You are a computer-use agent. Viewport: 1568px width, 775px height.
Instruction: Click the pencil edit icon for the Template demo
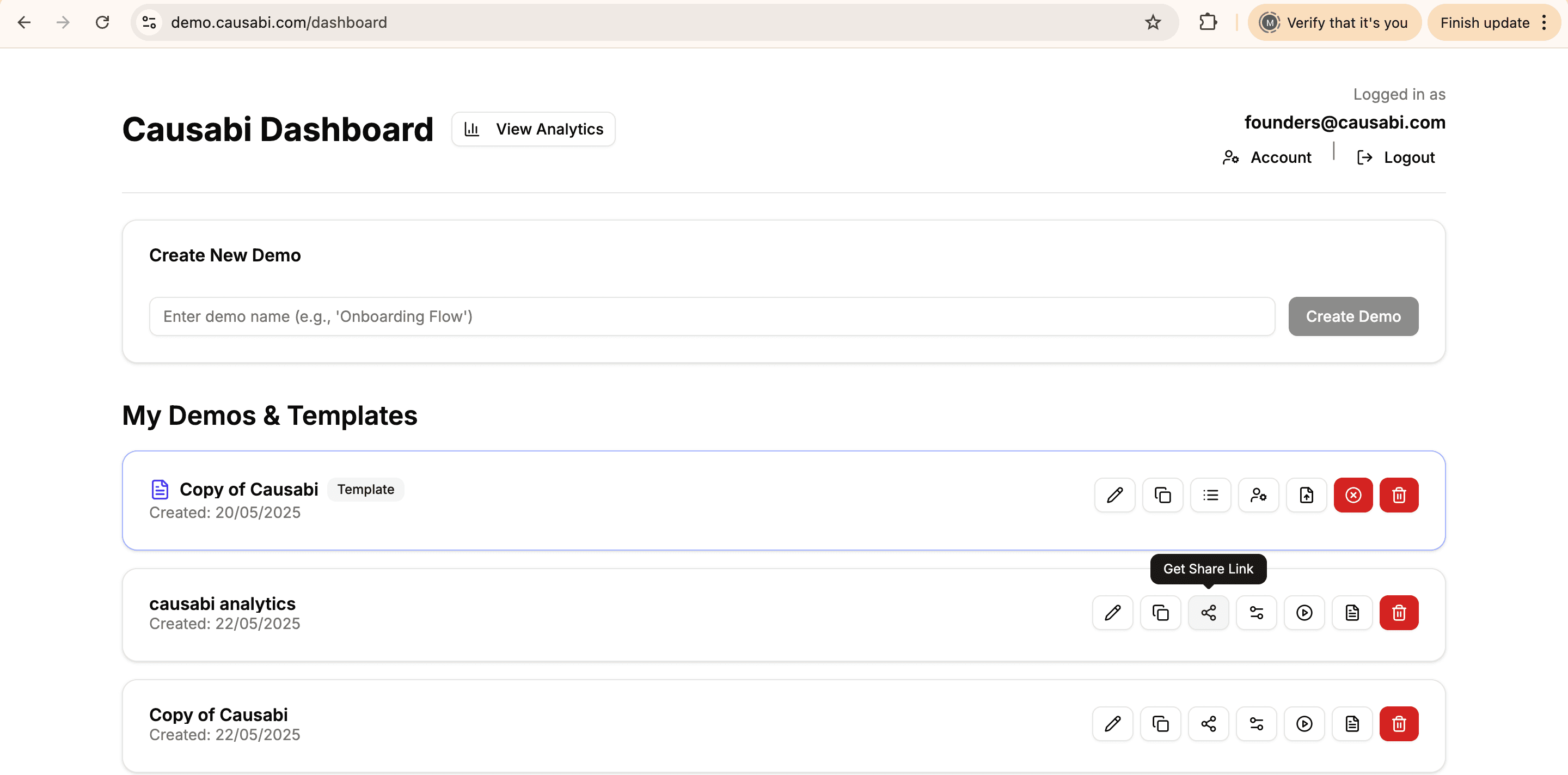coord(1114,495)
